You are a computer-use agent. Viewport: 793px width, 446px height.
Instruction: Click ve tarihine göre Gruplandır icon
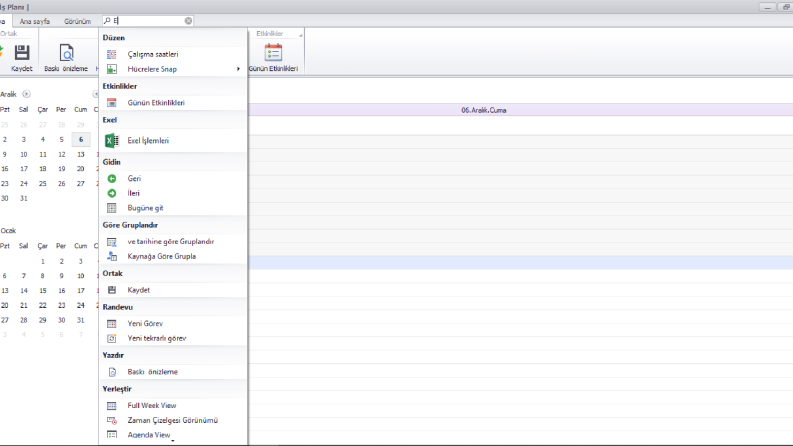[112, 242]
